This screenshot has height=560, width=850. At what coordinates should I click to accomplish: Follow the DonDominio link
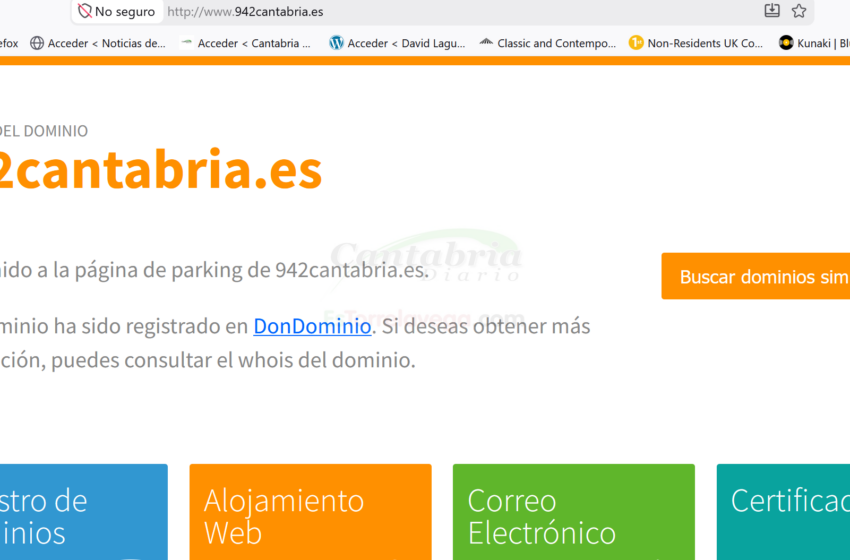pos(312,326)
